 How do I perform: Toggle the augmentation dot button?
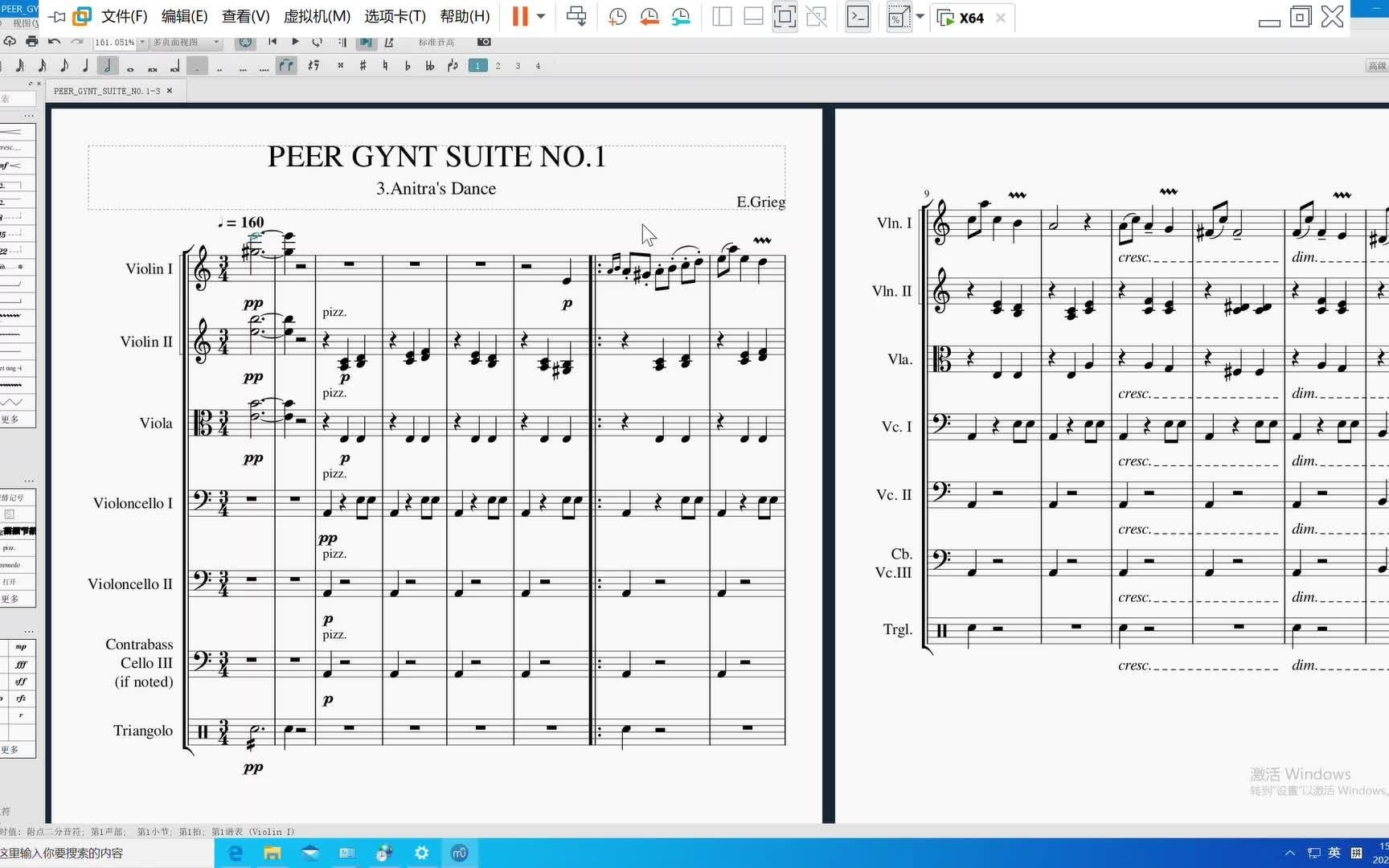tap(197, 66)
